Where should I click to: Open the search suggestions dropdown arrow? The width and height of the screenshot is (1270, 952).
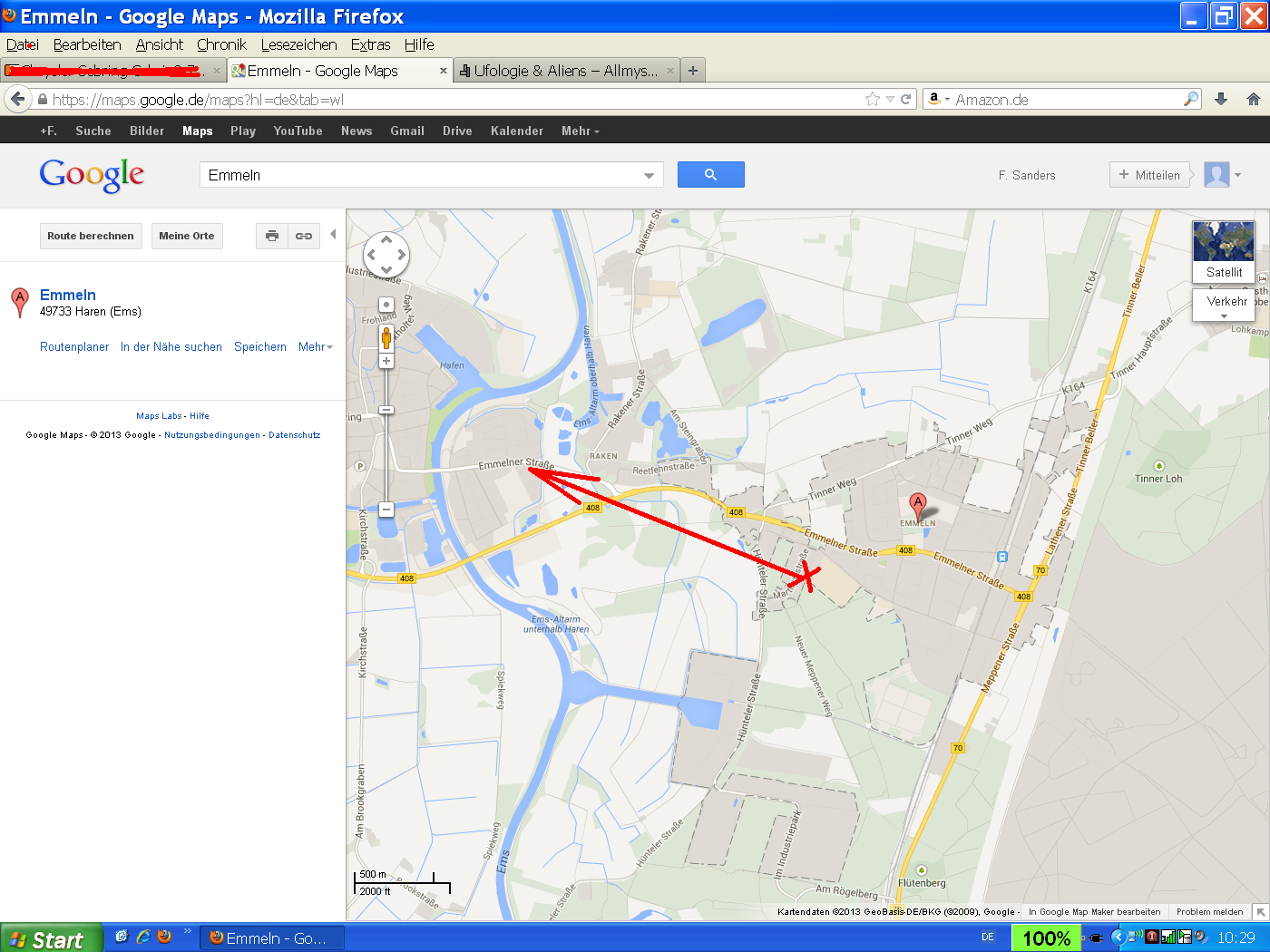(x=649, y=176)
